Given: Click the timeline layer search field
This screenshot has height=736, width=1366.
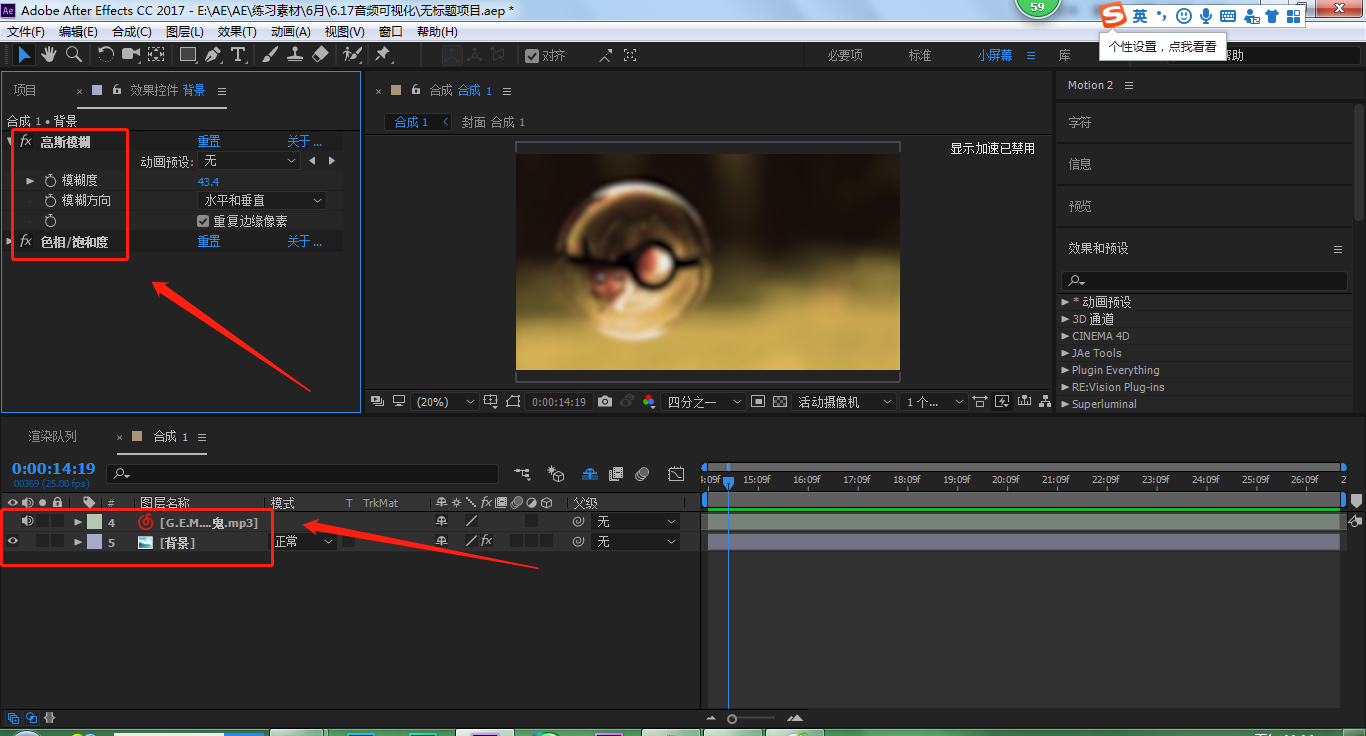Looking at the screenshot, I should (303, 474).
